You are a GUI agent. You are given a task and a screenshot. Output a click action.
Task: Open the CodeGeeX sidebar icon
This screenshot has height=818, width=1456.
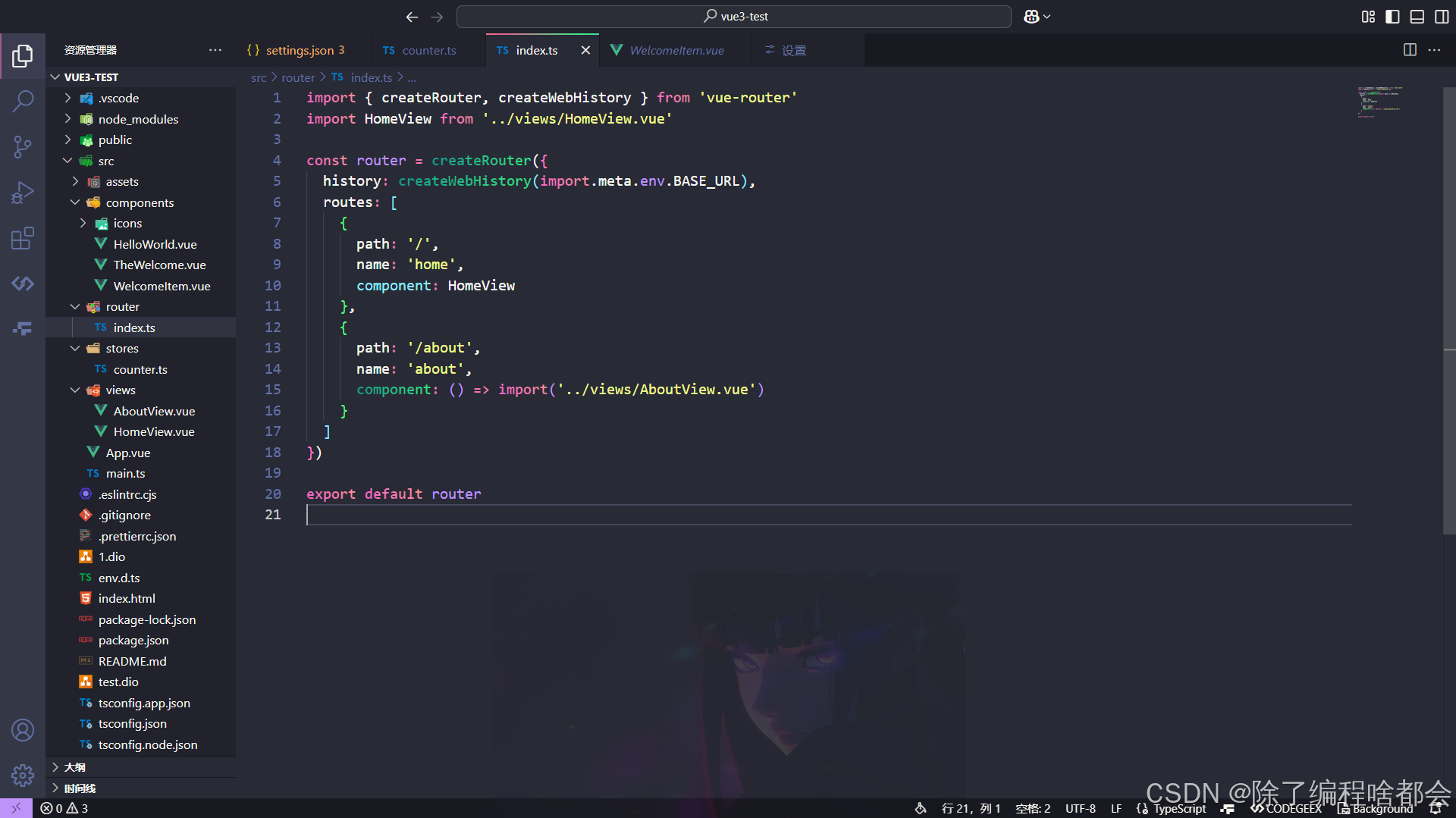tap(23, 284)
